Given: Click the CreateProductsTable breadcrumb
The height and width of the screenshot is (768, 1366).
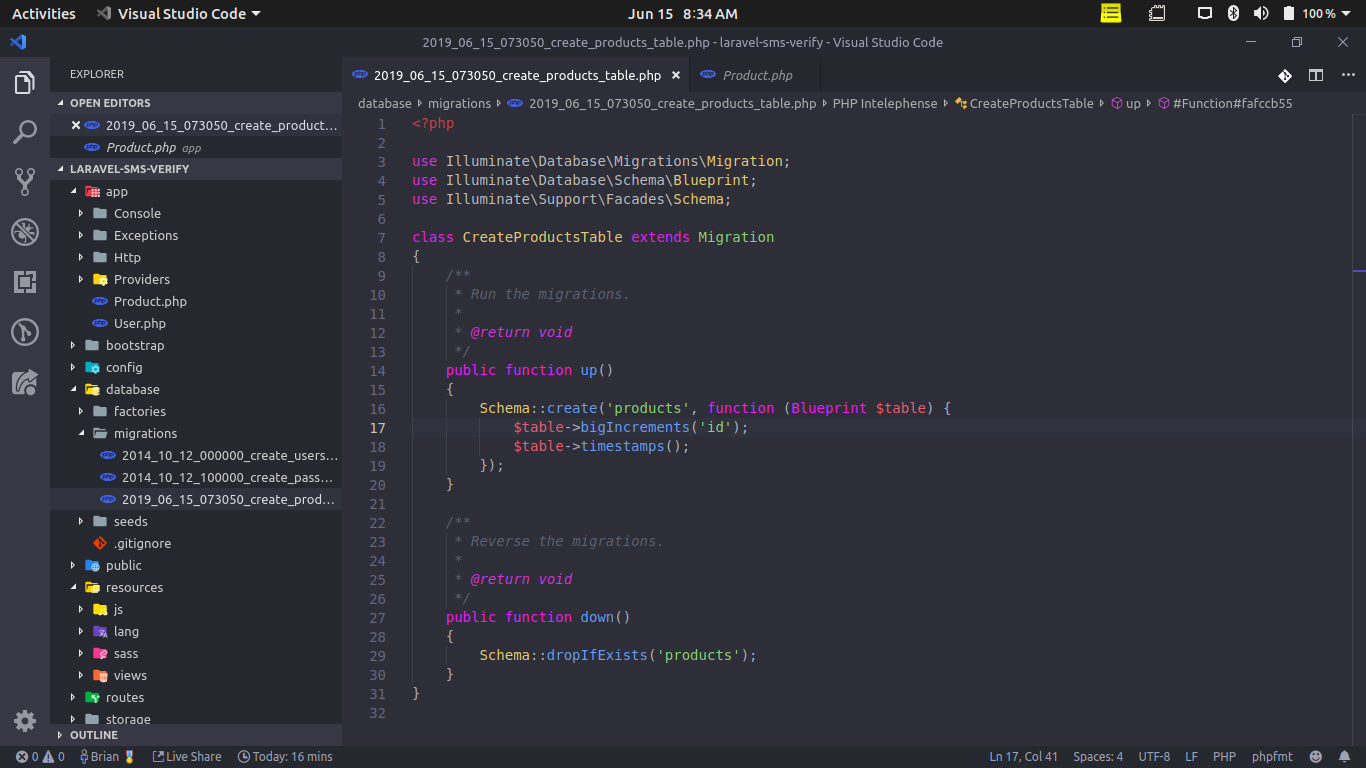Looking at the screenshot, I should tap(1024, 103).
